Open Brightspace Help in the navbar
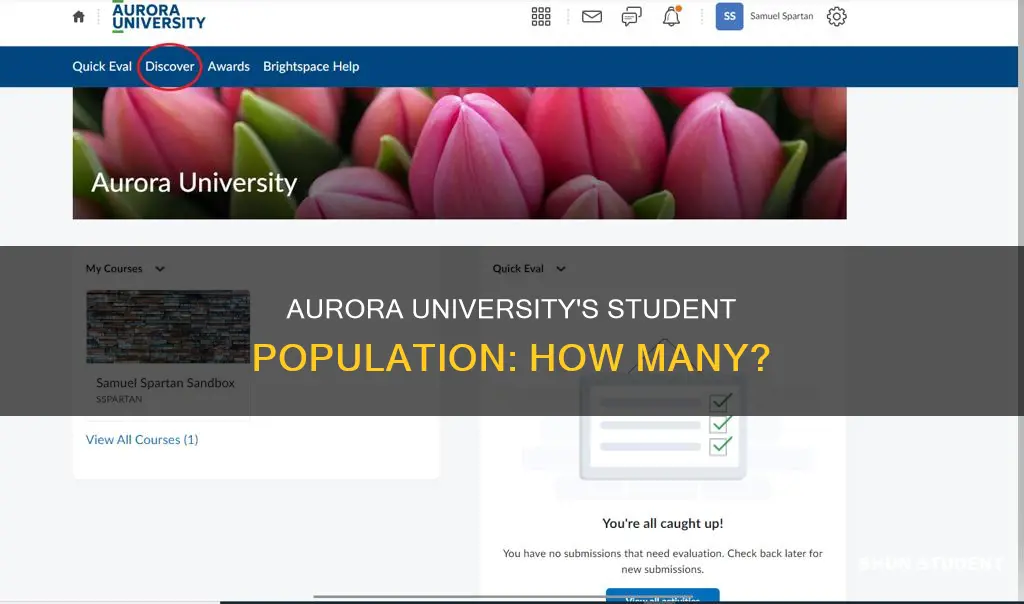Image resolution: width=1024 pixels, height=604 pixels. (311, 67)
